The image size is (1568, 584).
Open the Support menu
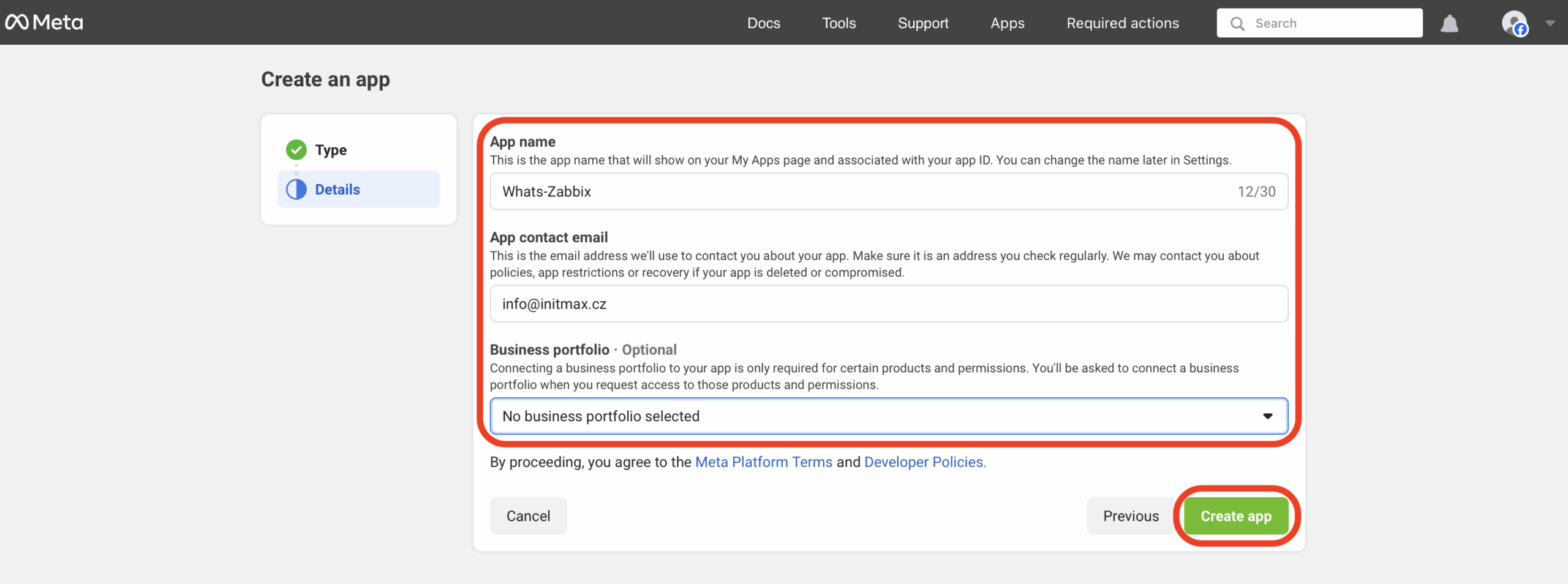923,23
